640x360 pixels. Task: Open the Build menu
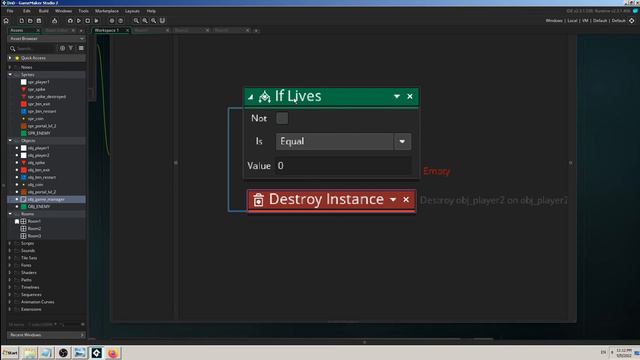[44, 11]
